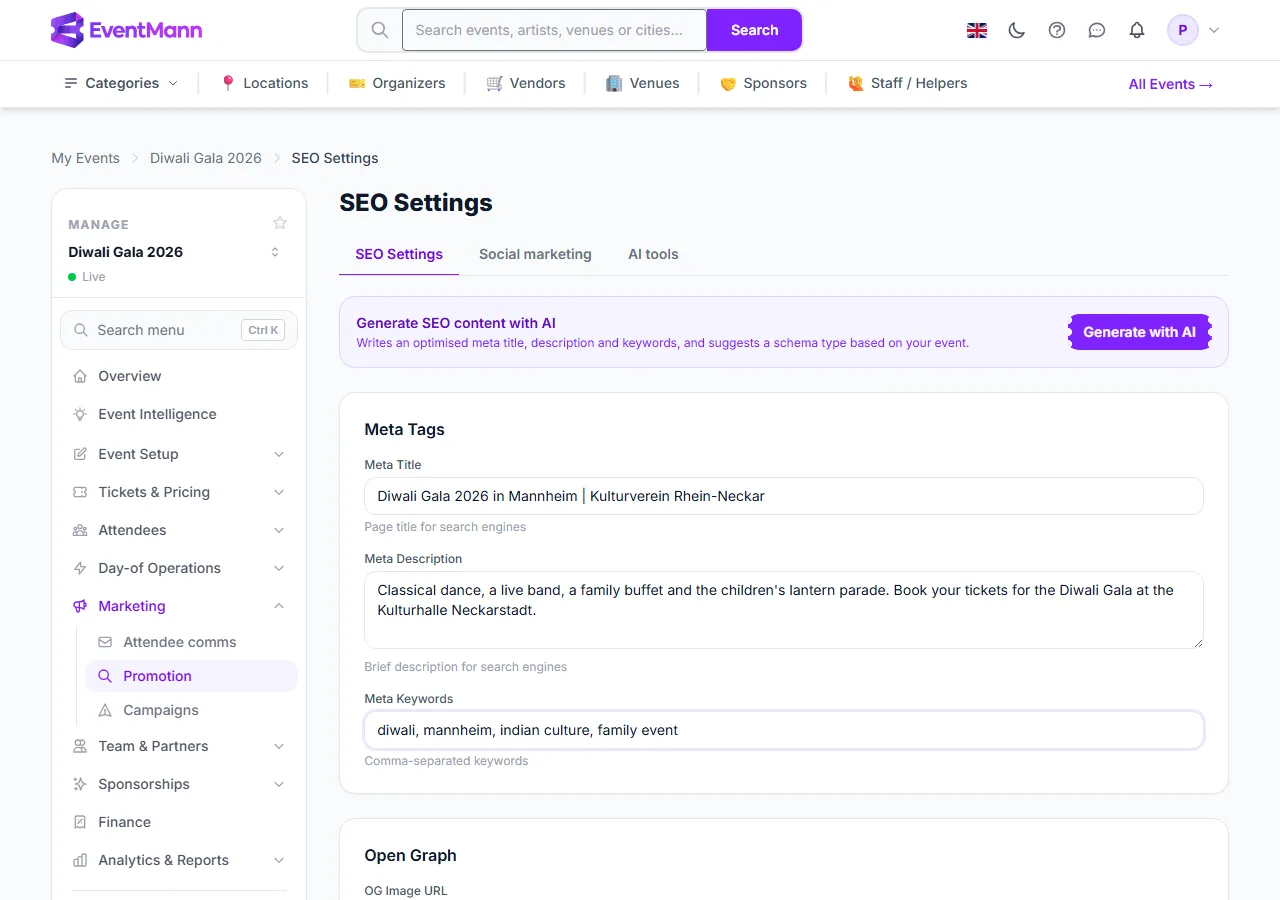Click into the Meta Title field
The image size is (1280, 900).
pos(784,496)
